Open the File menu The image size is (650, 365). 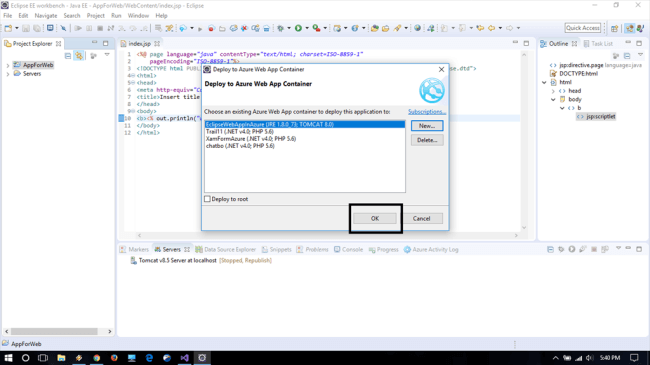[x=8, y=16]
